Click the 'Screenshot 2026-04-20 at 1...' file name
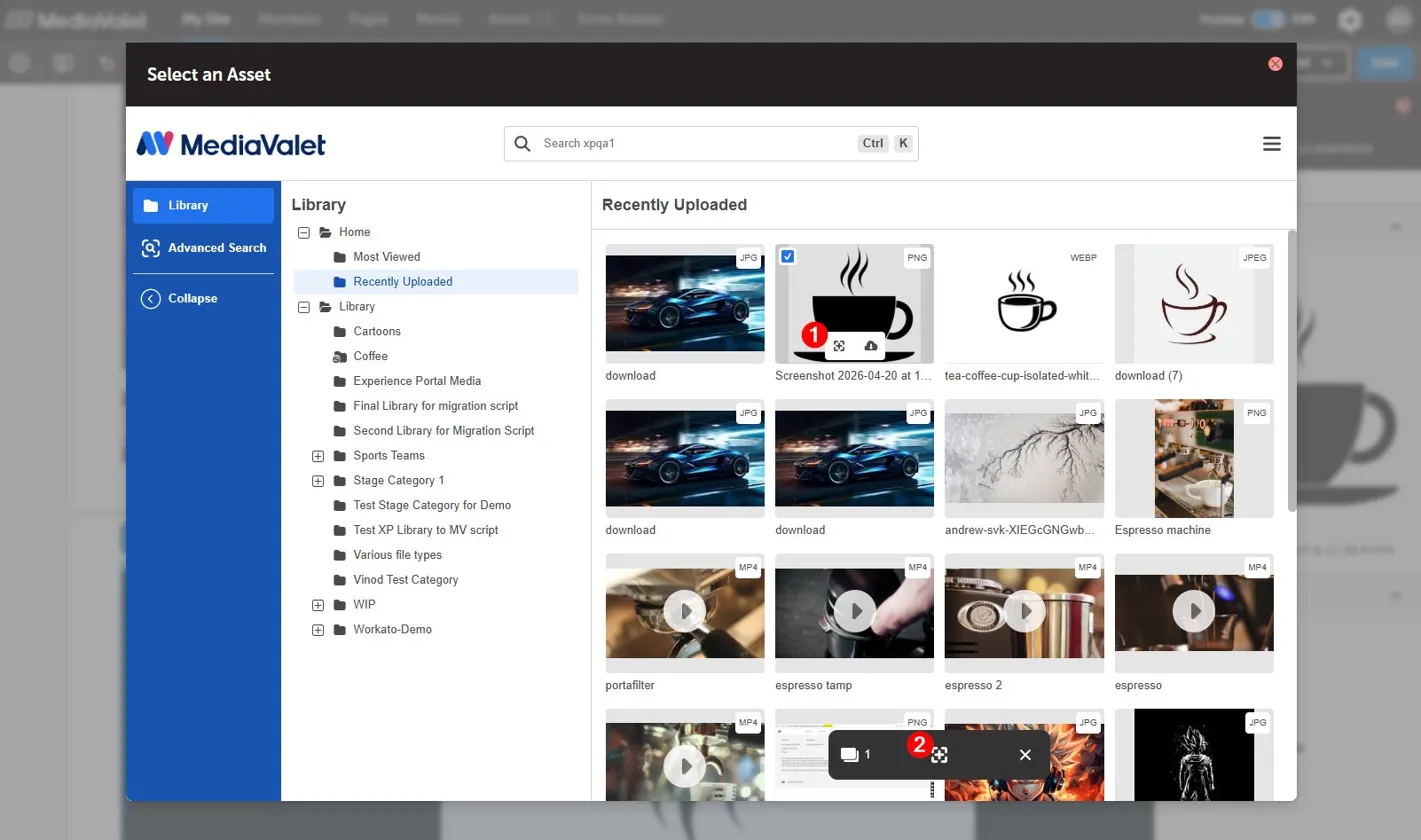The width and height of the screenshot is (1421, 840). tap(854, 376)
